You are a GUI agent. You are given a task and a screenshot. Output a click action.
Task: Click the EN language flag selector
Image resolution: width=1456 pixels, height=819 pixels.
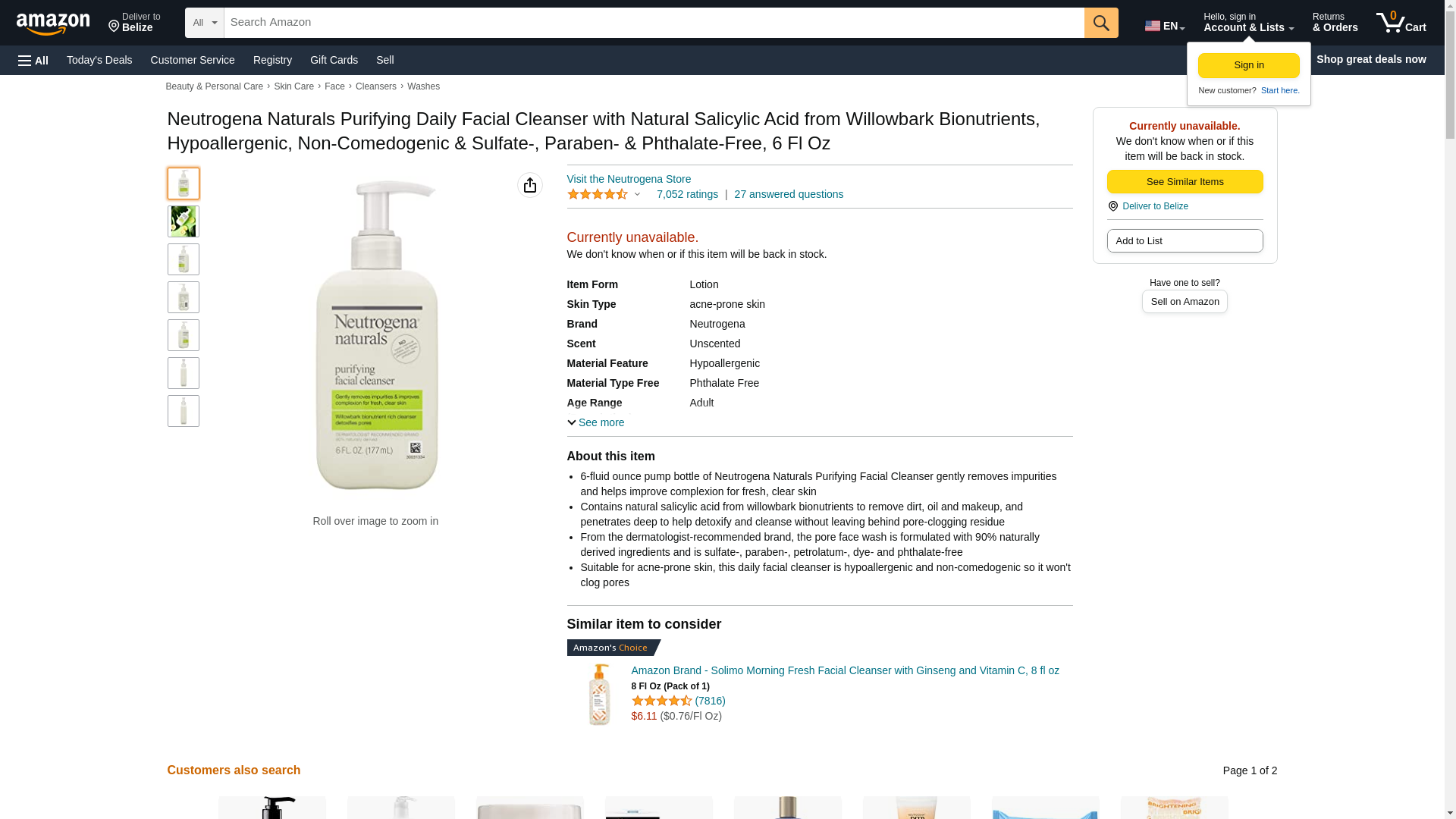pos(1164,26)
